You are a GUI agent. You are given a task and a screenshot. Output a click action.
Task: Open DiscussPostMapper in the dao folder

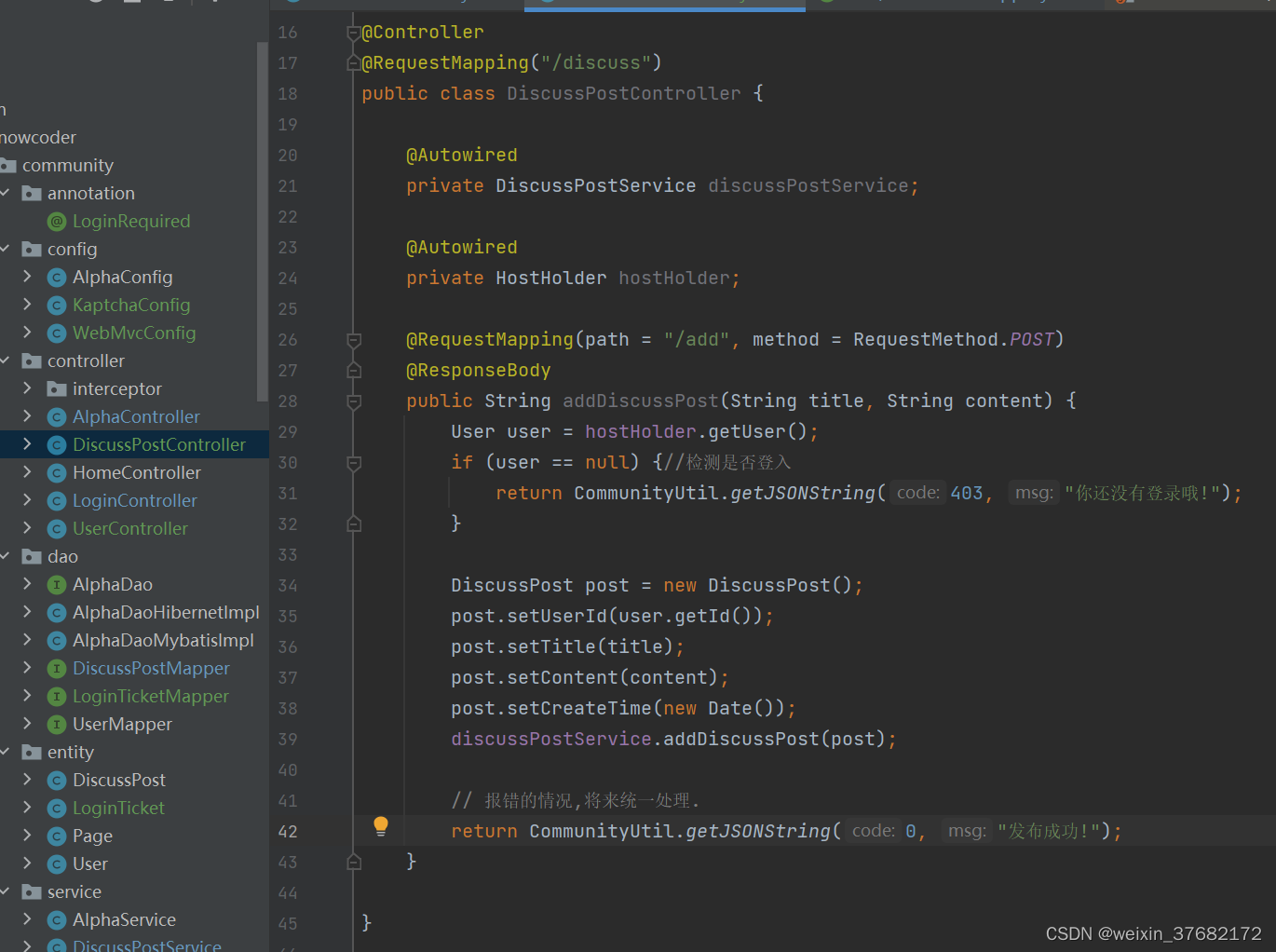tap(151, 668)
